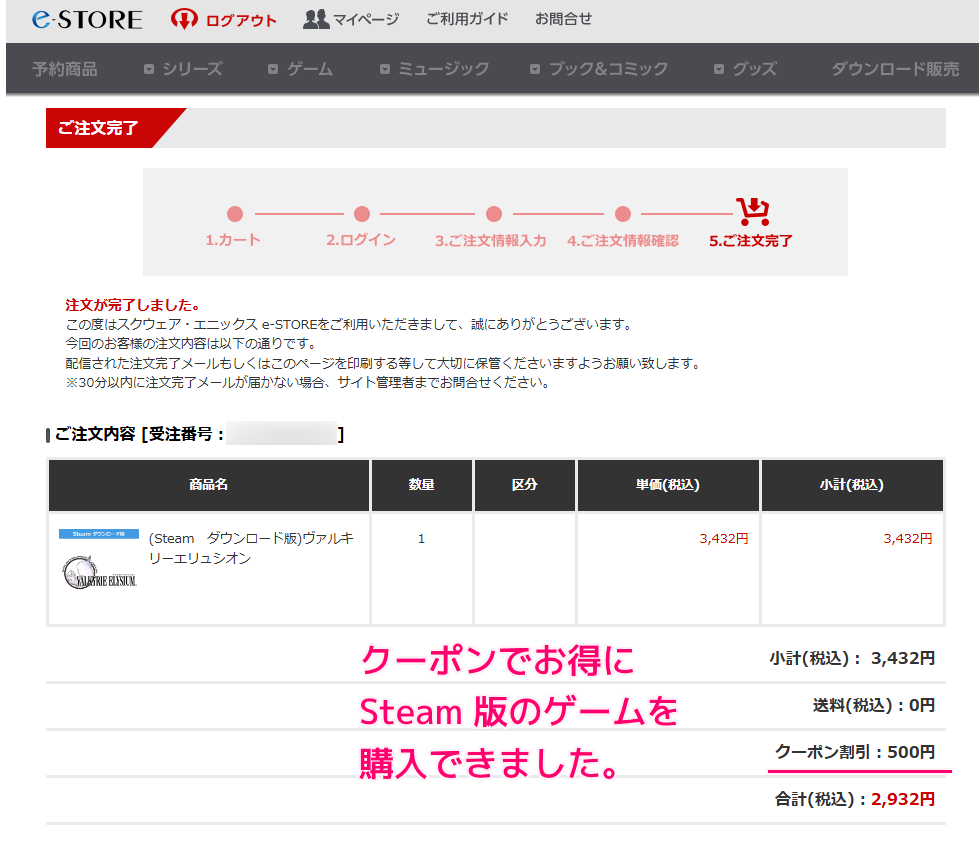Open the シリーズ dropdown menu

[x=192, y=69]
